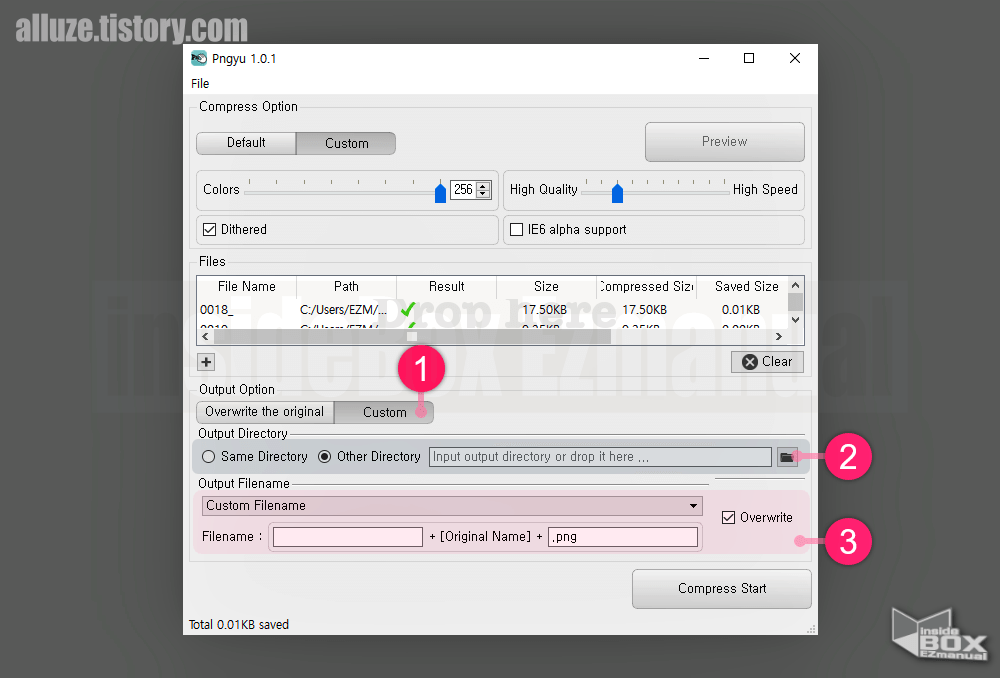
Task: Click the green check result for 0018_
Action: tap(408, 310)
